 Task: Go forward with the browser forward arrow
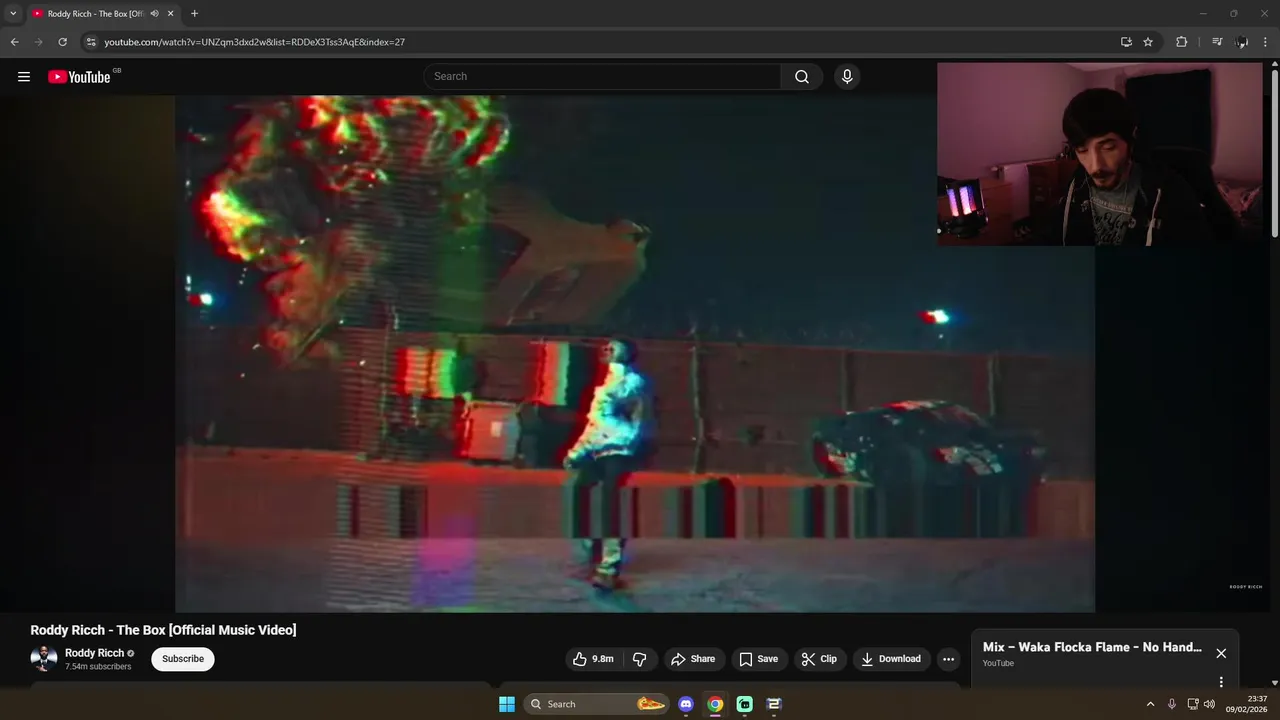coord(38,42)
